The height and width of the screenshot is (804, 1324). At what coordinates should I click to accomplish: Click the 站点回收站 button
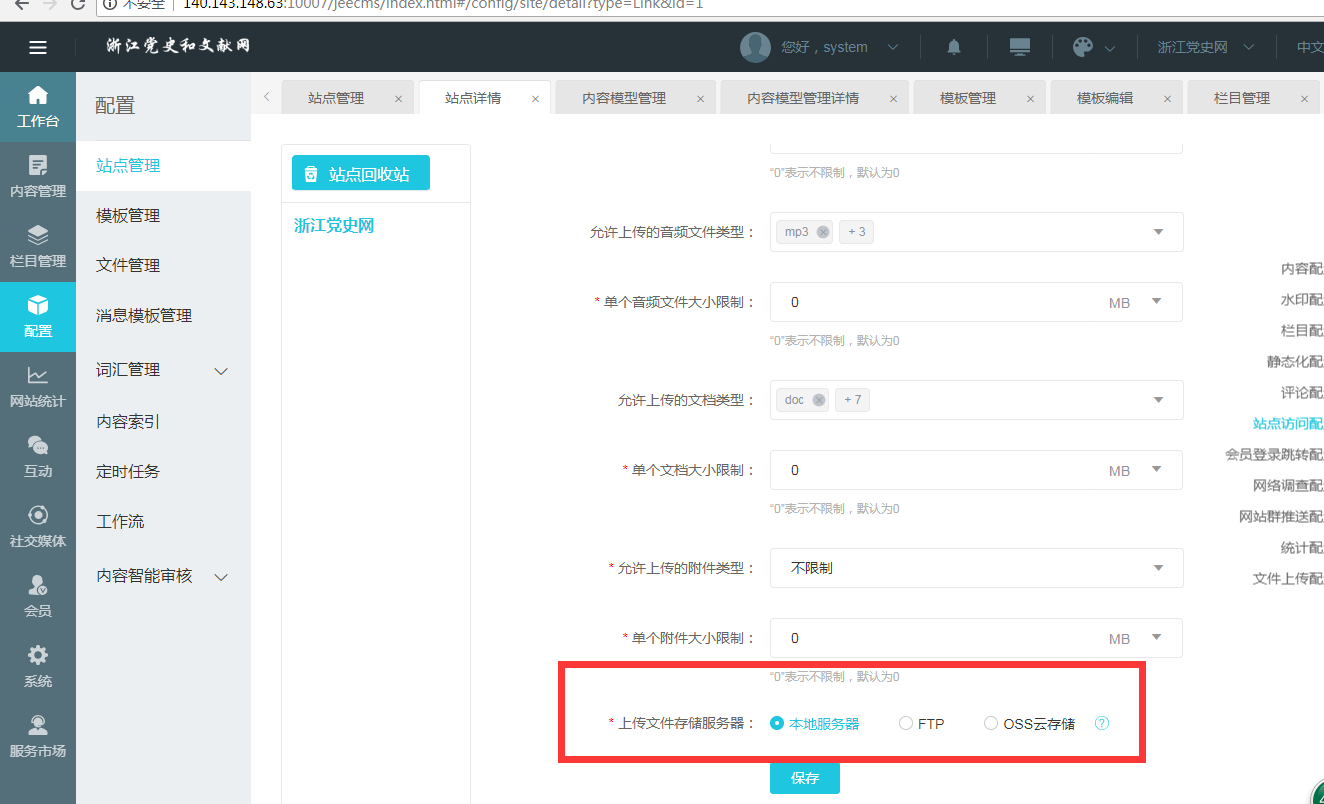click(360, 173)
